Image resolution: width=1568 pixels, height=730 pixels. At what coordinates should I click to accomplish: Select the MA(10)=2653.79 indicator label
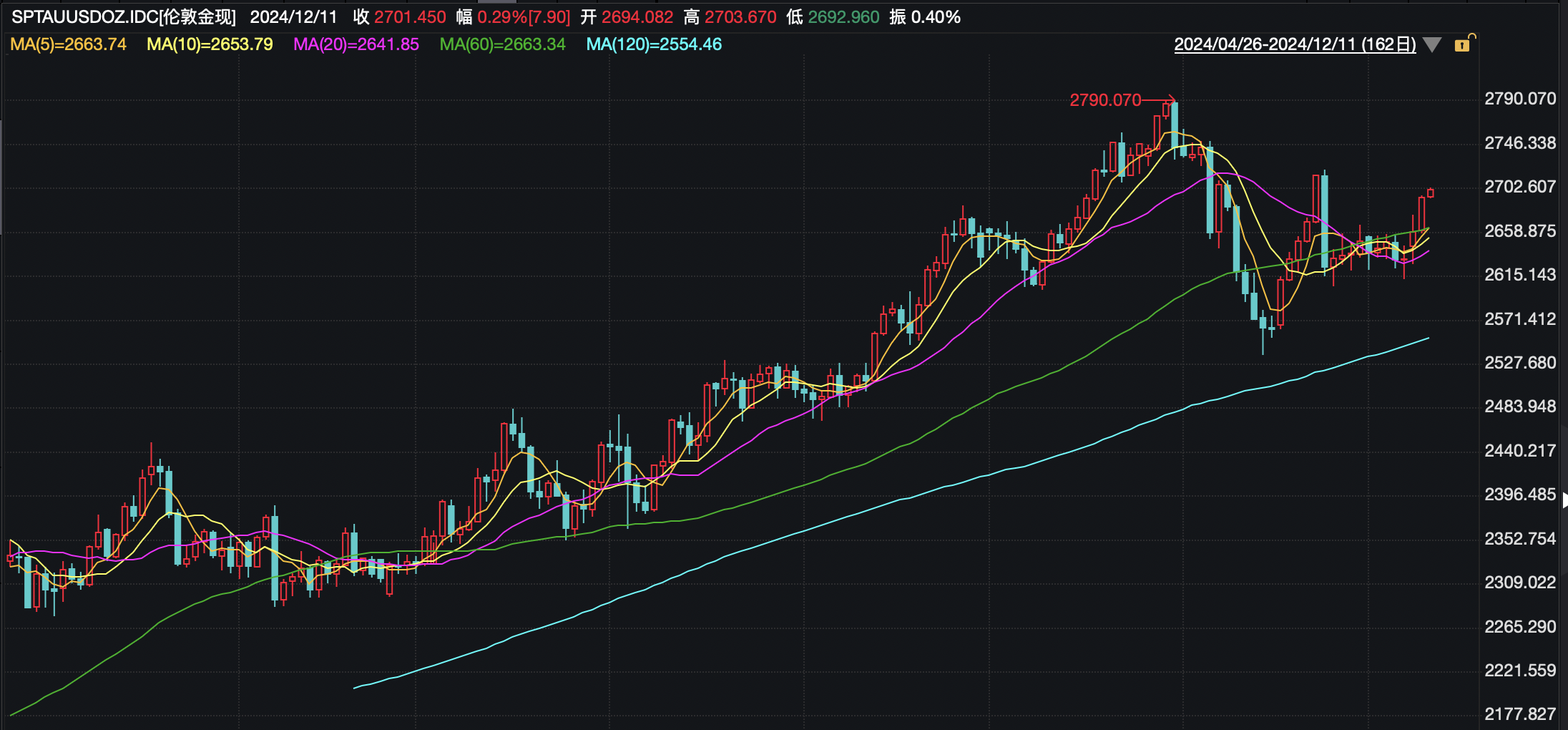[210, 44]
